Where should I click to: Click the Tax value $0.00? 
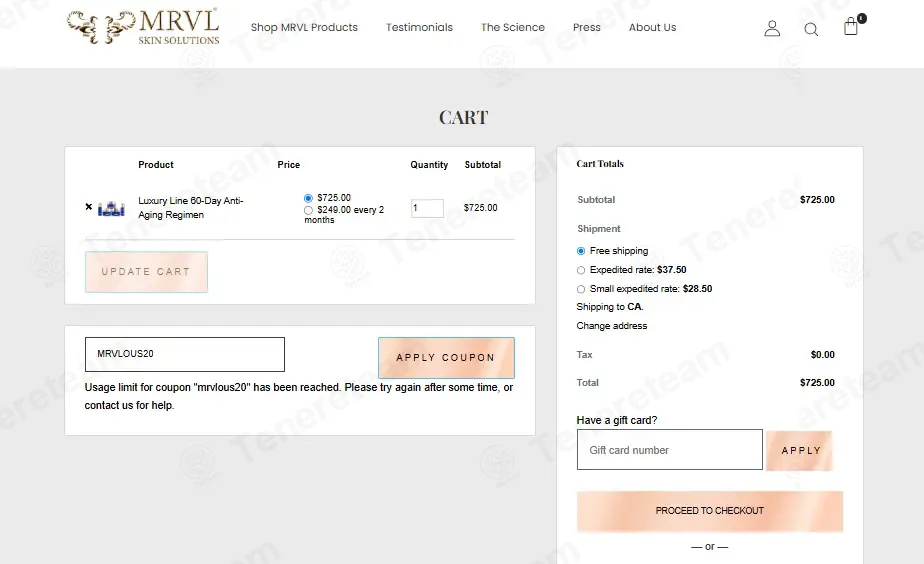coord(822,355)
